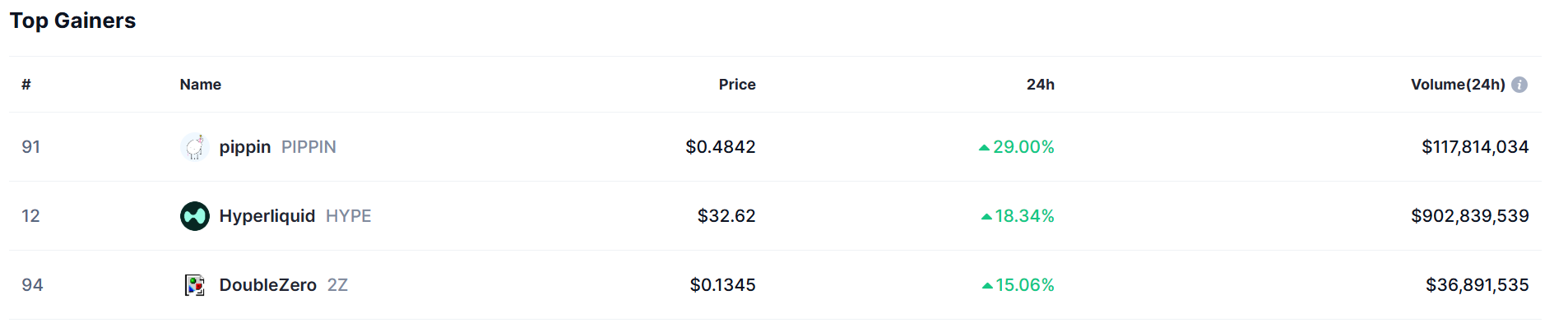Screen dimensions: 1568x332
Task: Sort by Volume(24h) column header
Action: 1457,85
